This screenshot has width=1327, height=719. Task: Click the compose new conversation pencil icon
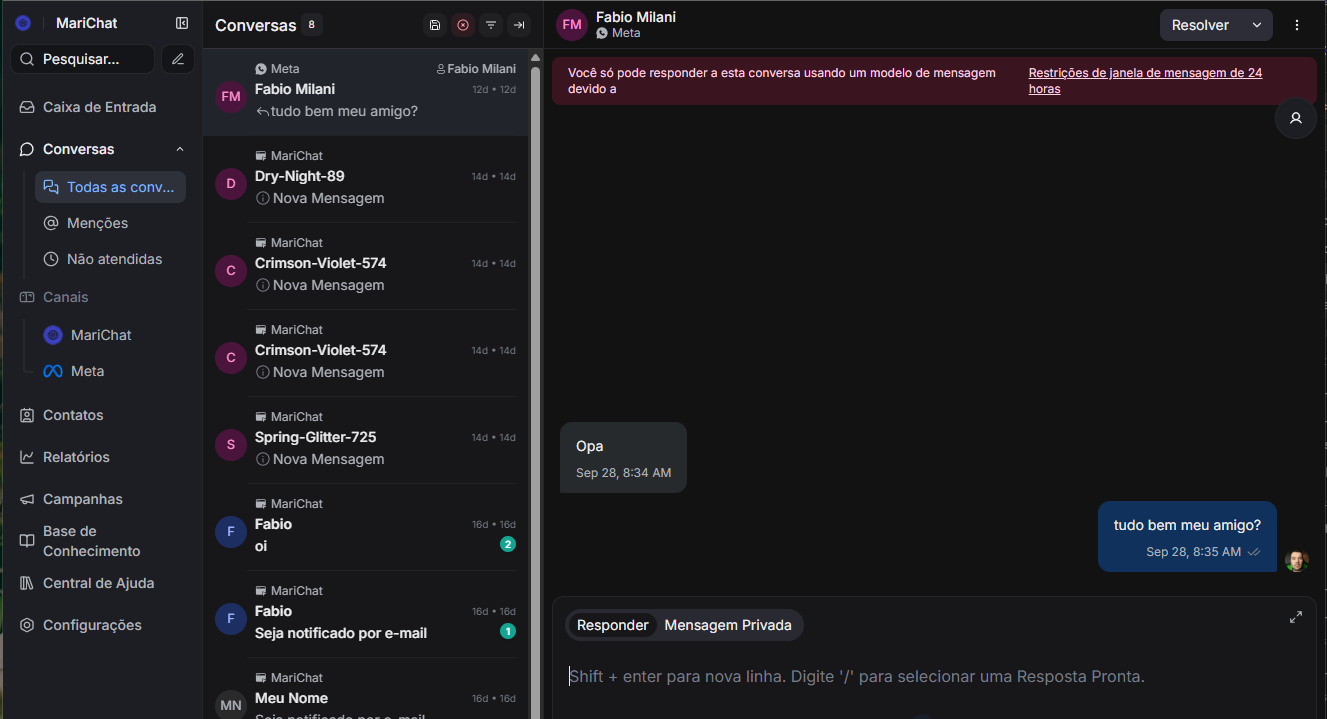click(x=178, y=59)
